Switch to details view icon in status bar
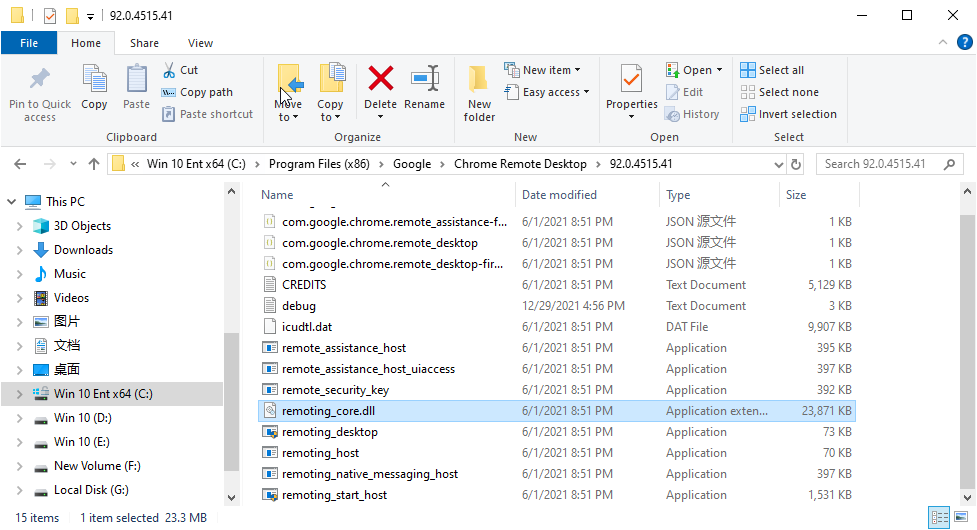977x530 pixels. [939, 517]
